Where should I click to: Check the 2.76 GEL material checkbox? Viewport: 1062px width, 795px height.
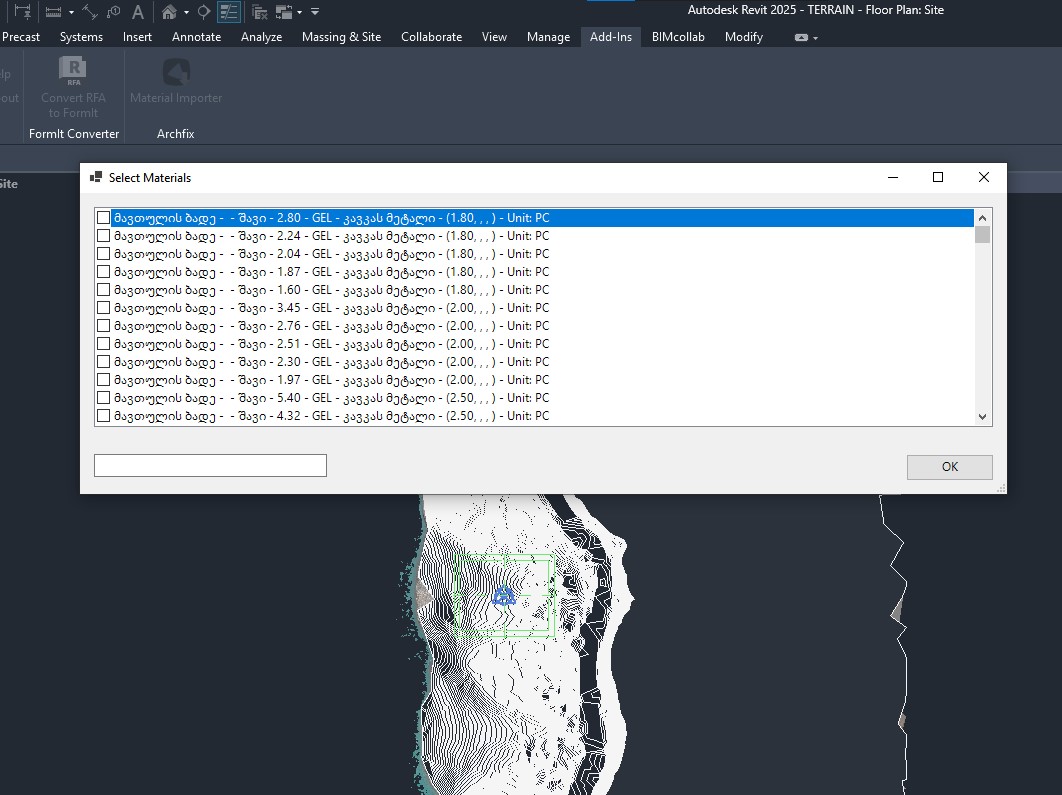coord(104,326)
